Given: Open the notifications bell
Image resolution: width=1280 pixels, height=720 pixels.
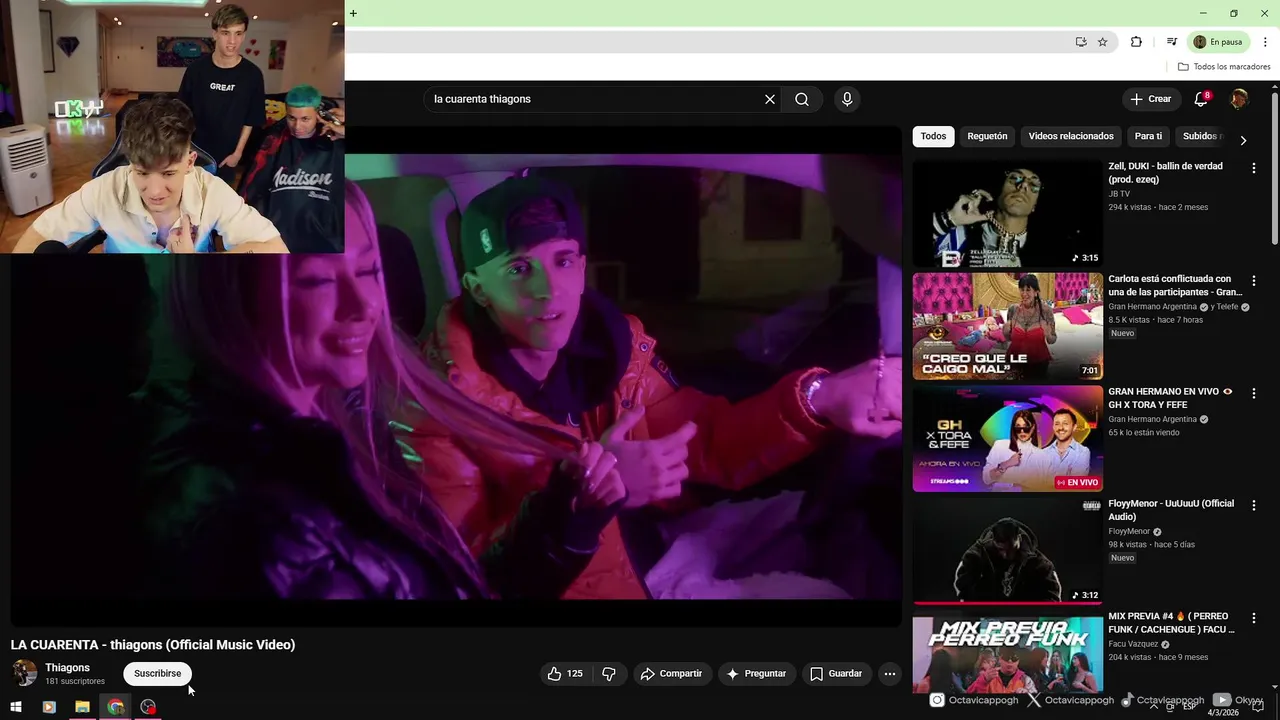Looking at the screenshot, I should 1202,99.
